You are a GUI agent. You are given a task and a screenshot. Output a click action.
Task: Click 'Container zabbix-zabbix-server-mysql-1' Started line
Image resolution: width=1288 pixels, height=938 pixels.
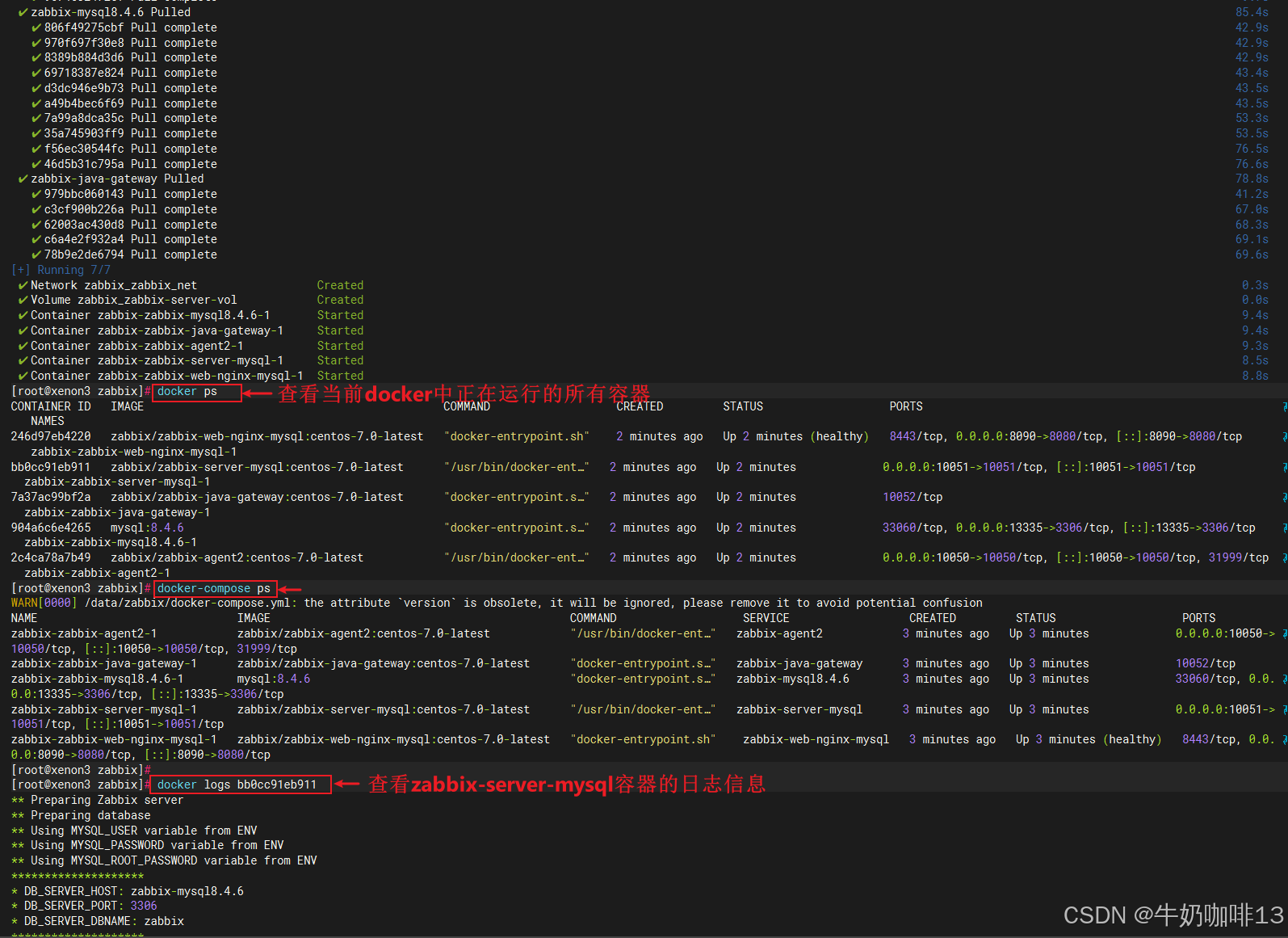coord(191,360)
